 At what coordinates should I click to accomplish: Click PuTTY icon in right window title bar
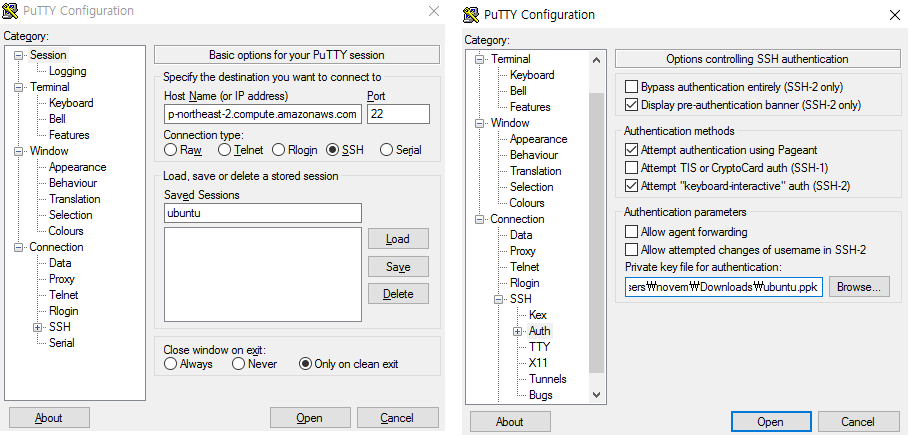pyautogui.click(x=472, y=15)
